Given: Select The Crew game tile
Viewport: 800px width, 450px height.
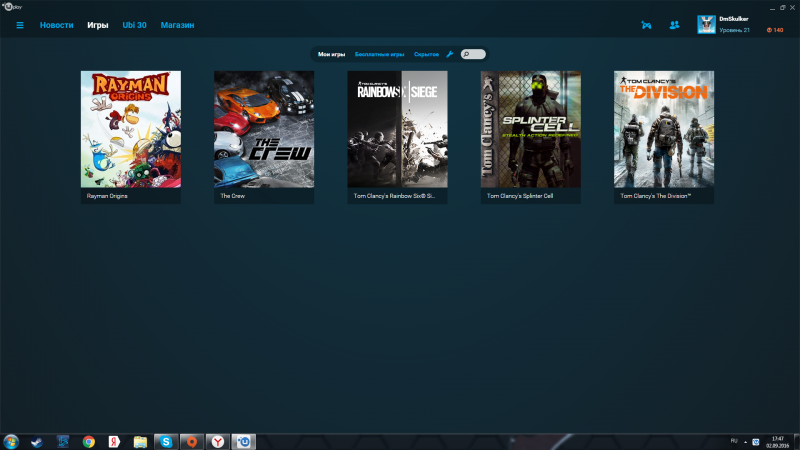Looking at the screenshot, I should tap(264, 129).
